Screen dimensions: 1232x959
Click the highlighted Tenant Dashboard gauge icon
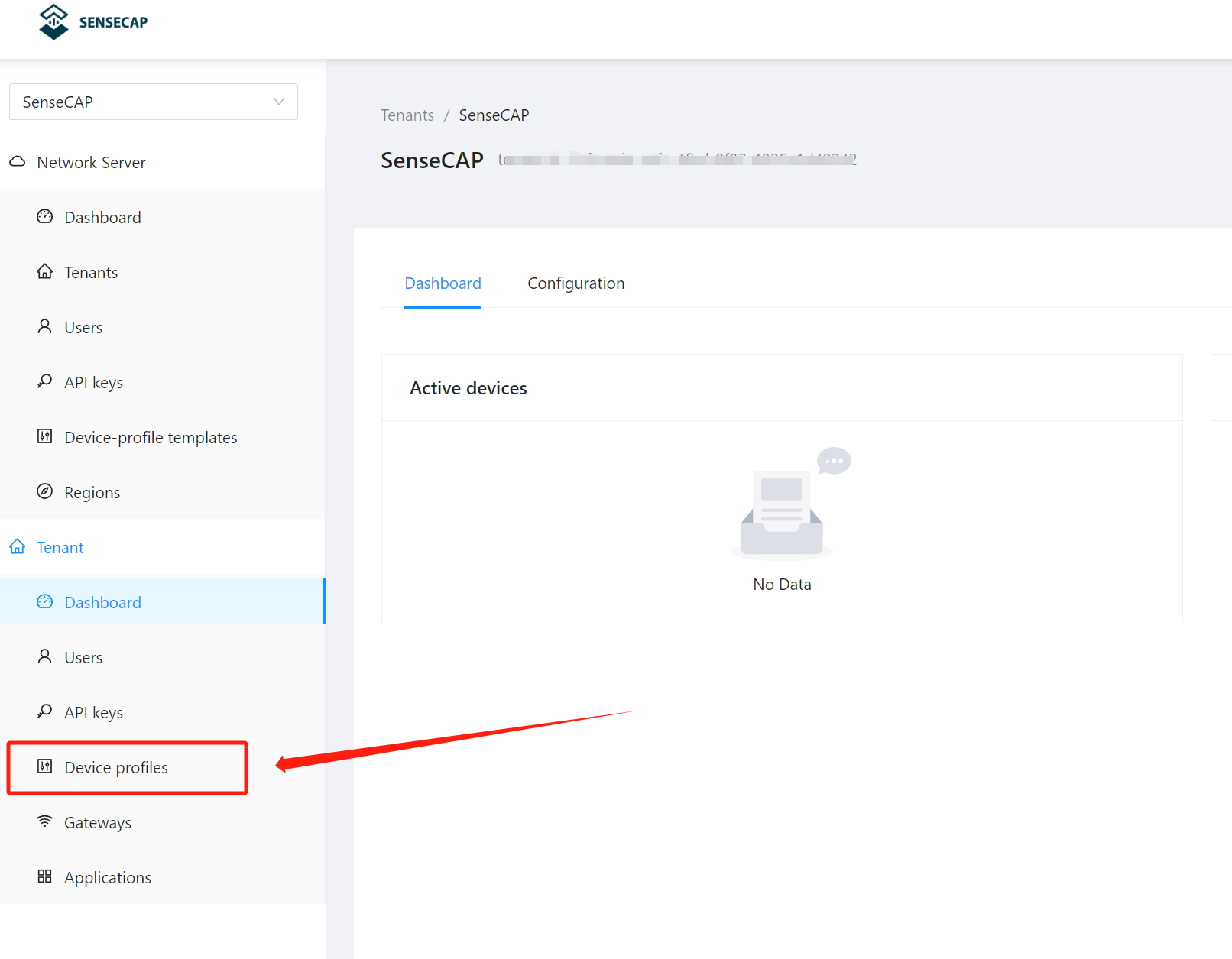point(45,602)
